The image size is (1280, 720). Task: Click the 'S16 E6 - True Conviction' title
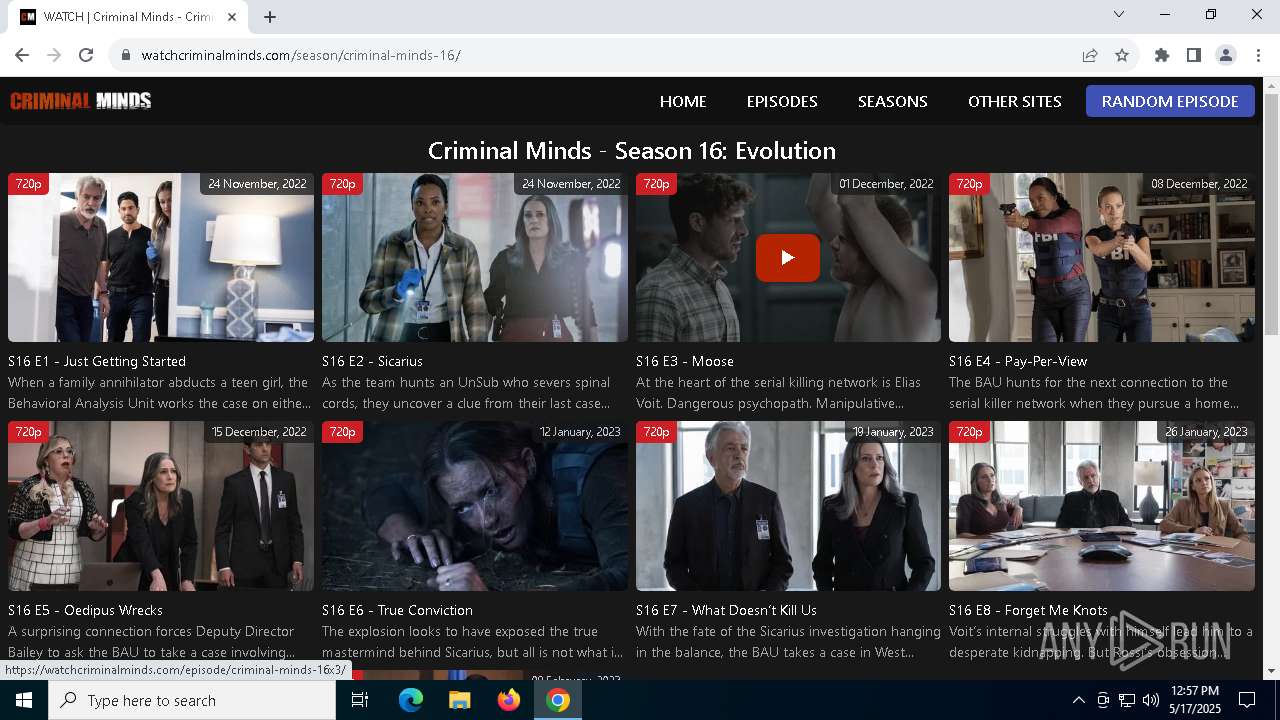pyautogui.click(x=397, y=610)
